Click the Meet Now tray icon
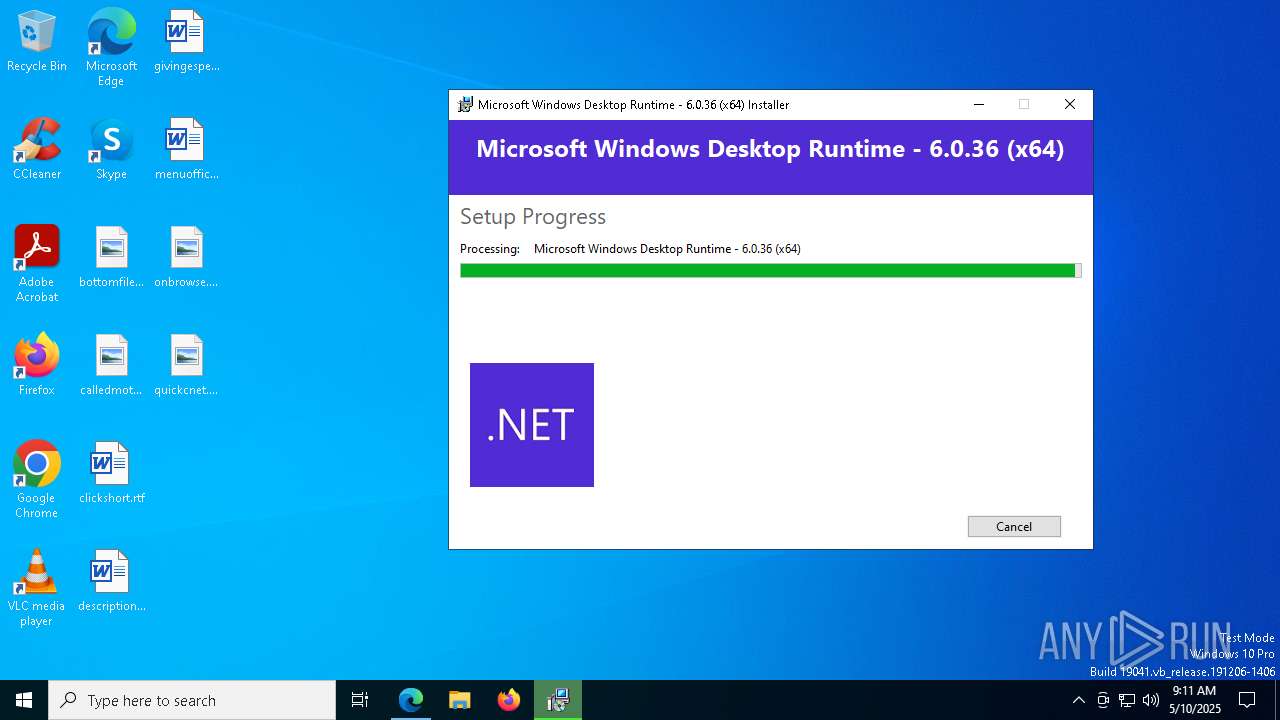This screenshot has width=1280, height=720. click(1103, 700)
